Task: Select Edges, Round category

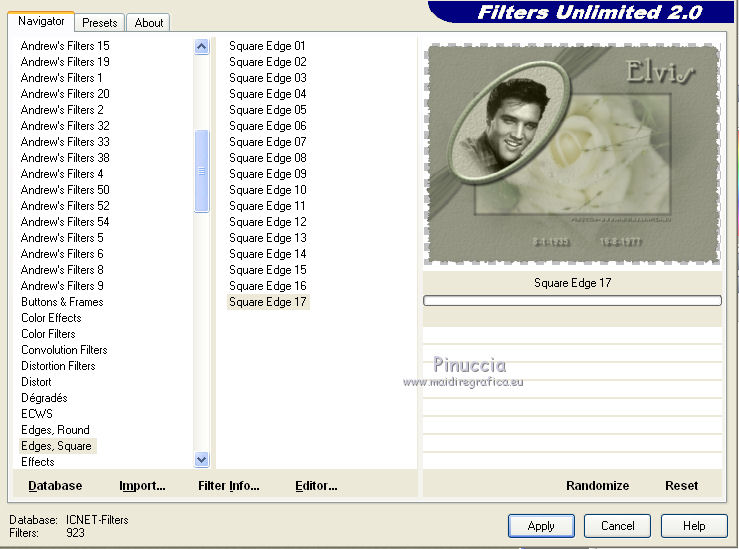Action: (x=55, y=430)
